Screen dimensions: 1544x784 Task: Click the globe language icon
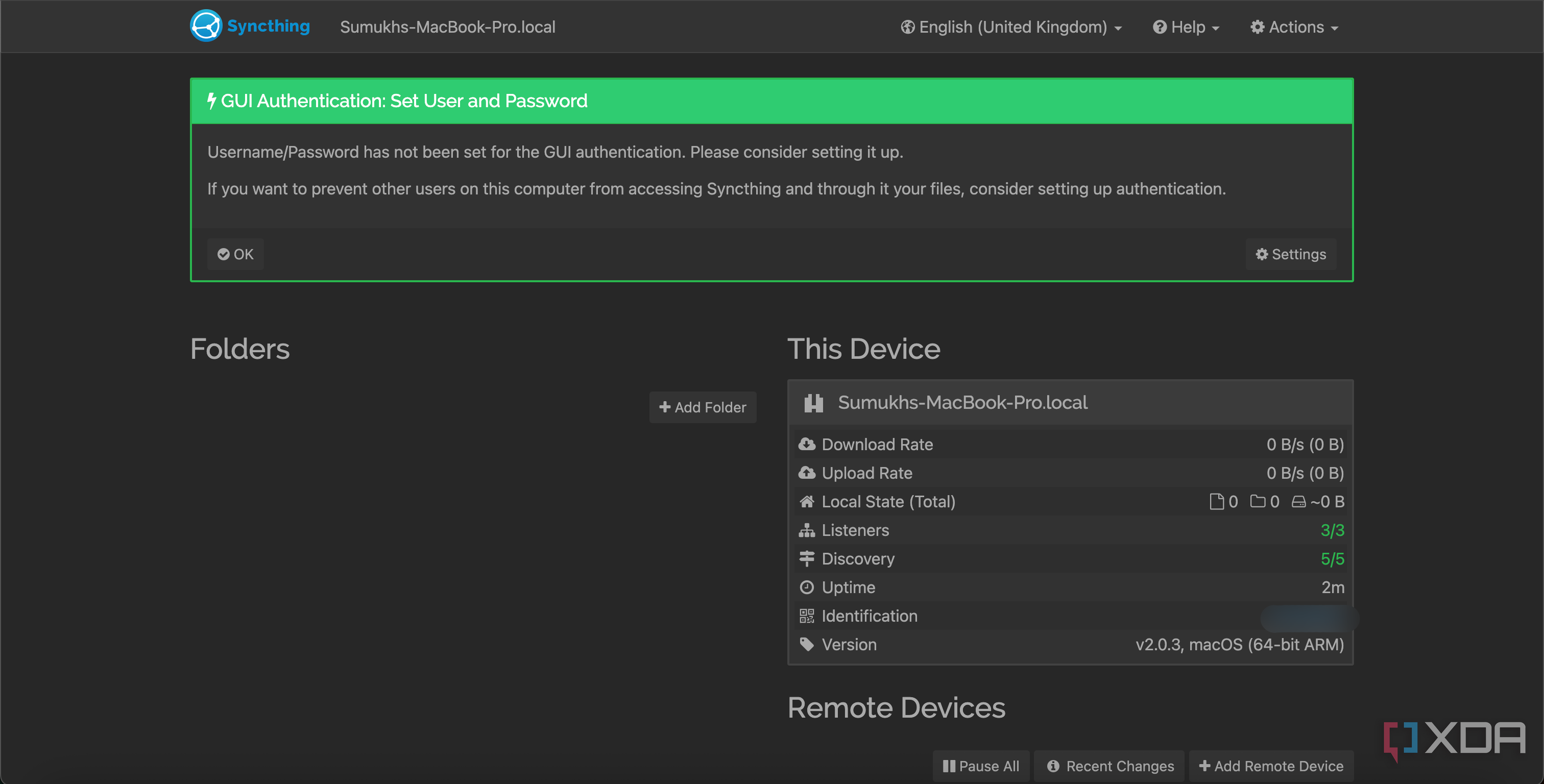[x=907, y=27]
